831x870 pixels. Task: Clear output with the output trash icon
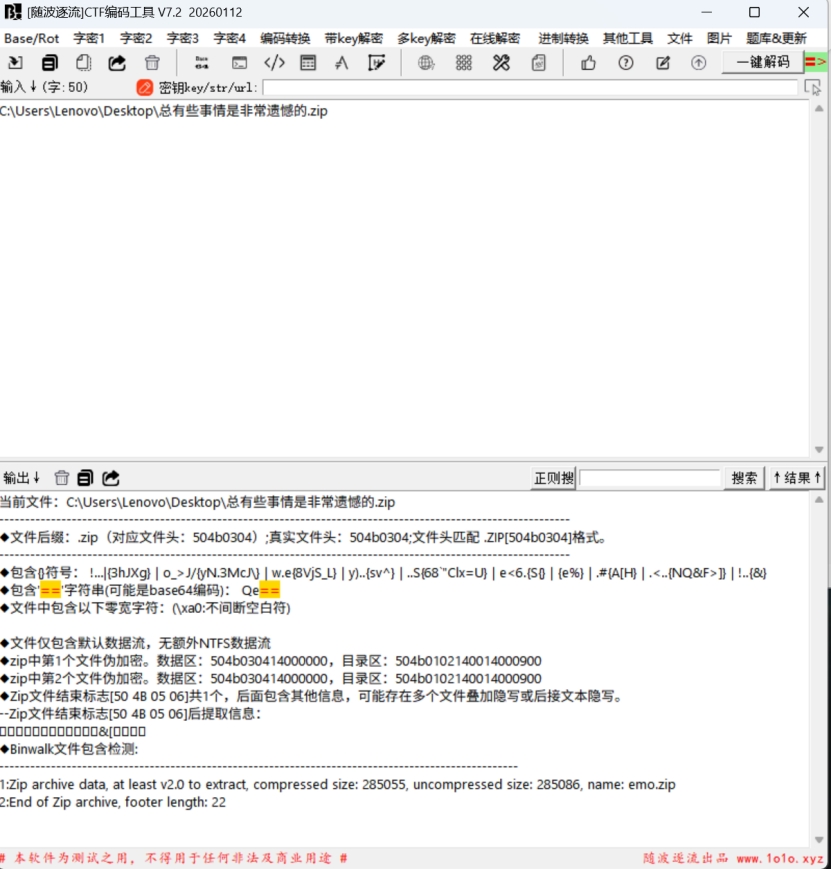(62, 478)
